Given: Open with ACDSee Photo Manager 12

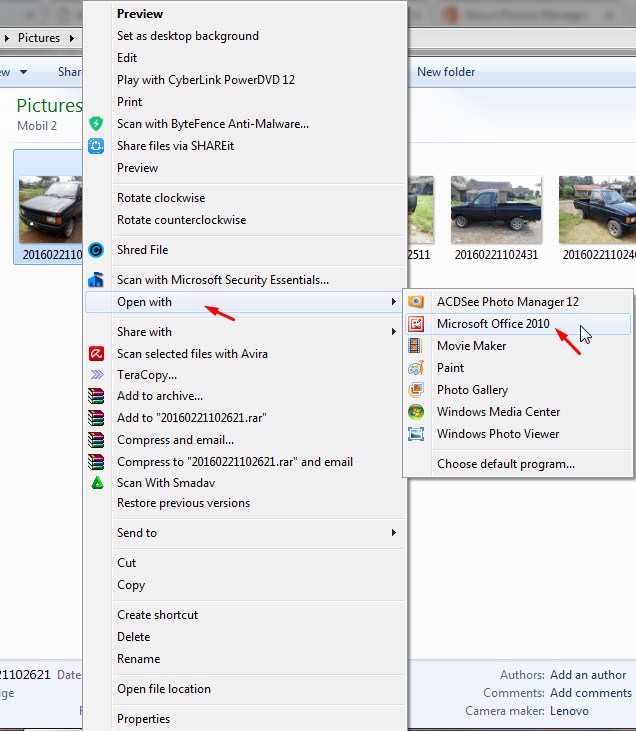Looking at the screenshot, I should click(508, 302).
